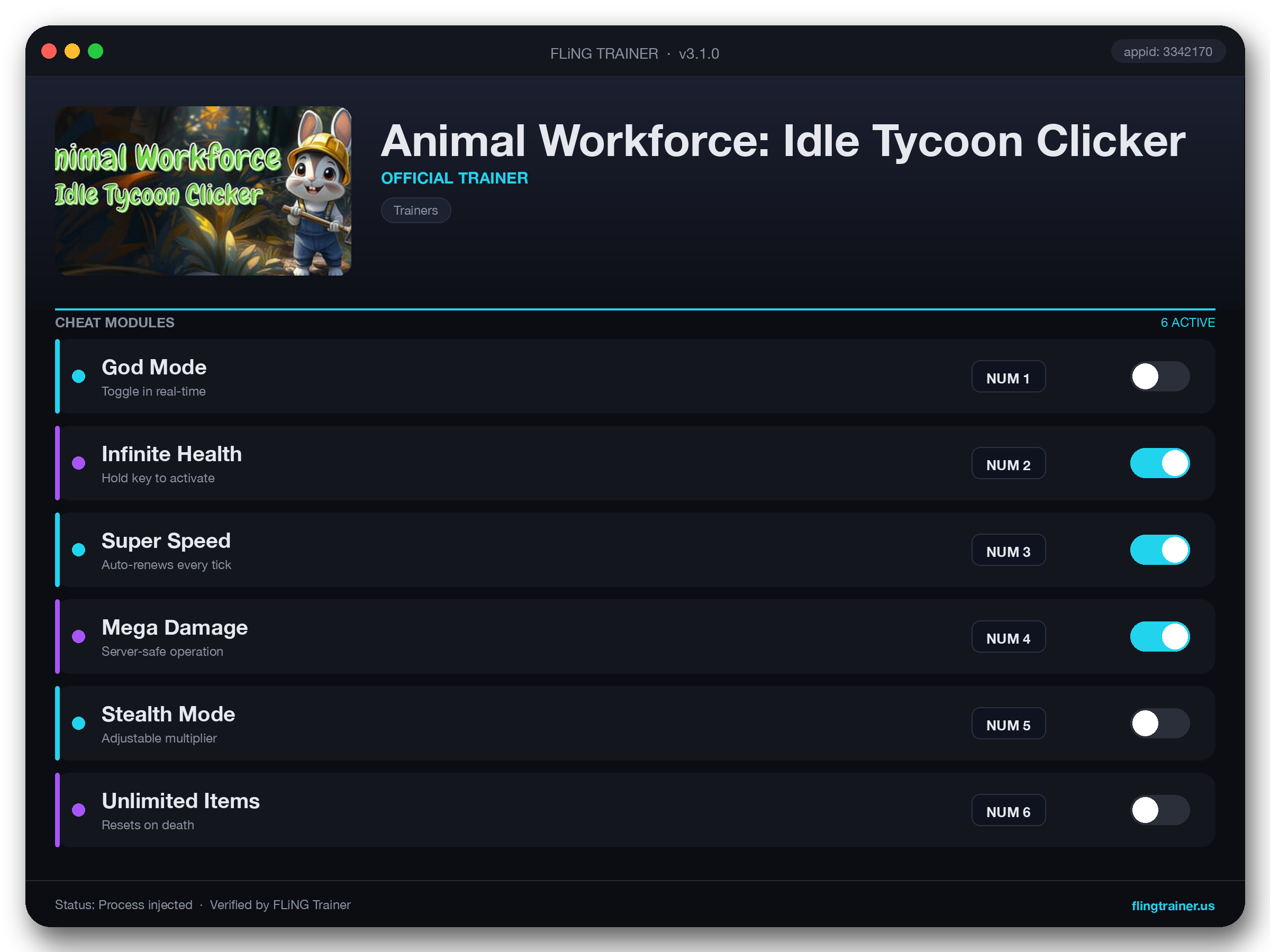Maximize the window with the green button

point(95,51)
